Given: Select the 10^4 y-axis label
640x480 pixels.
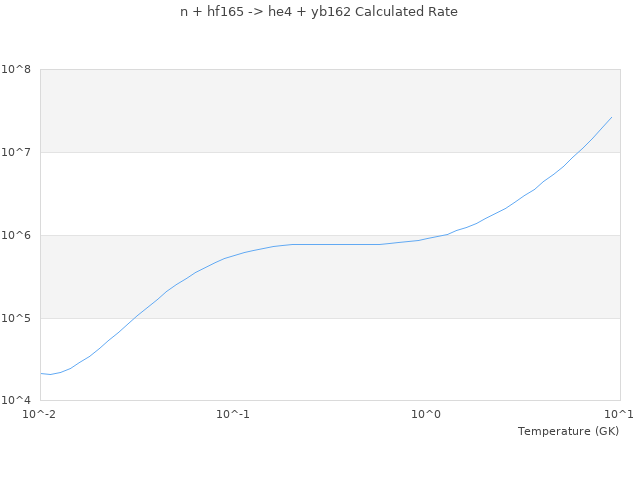Looking at the screenshot, I should (18, 401).
